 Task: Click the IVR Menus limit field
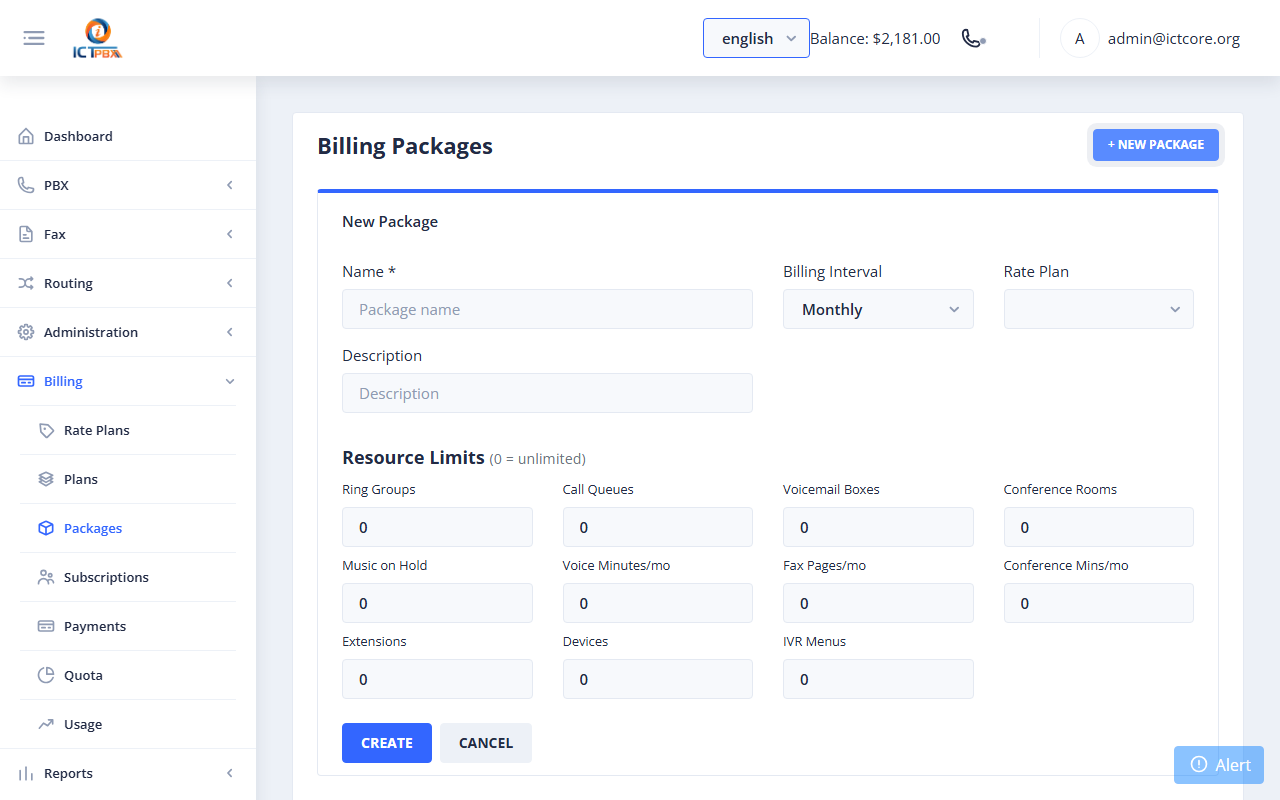coord(878,679)
